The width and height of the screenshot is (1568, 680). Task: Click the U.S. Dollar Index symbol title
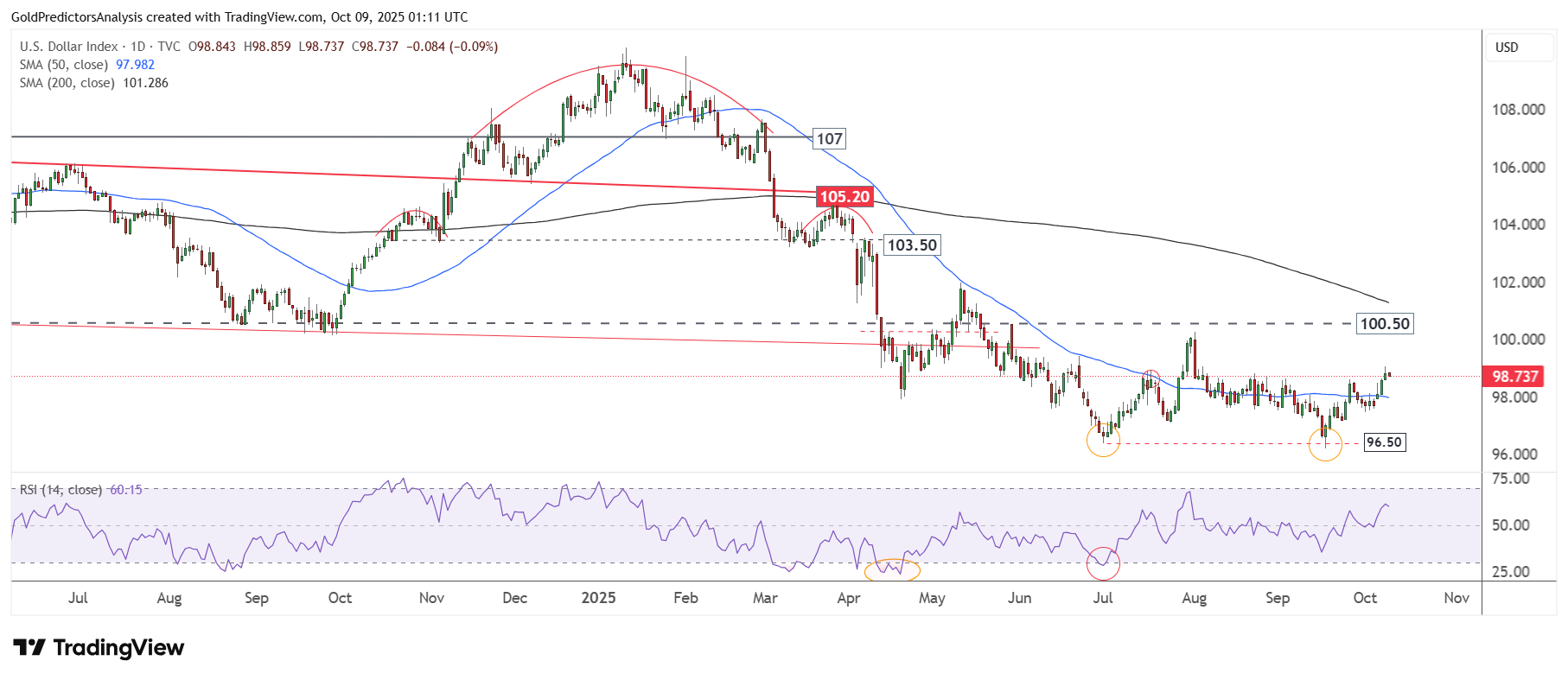tap(69, 47)
